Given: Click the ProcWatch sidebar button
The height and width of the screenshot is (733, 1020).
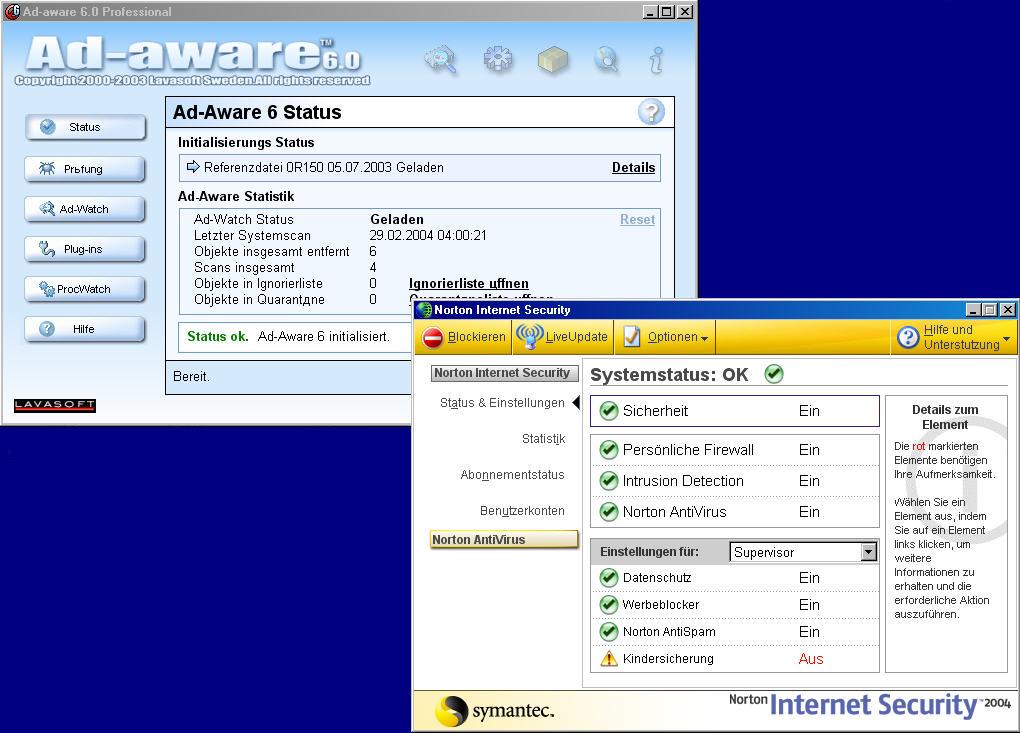Looking at the screenshot, I should 85,289.
